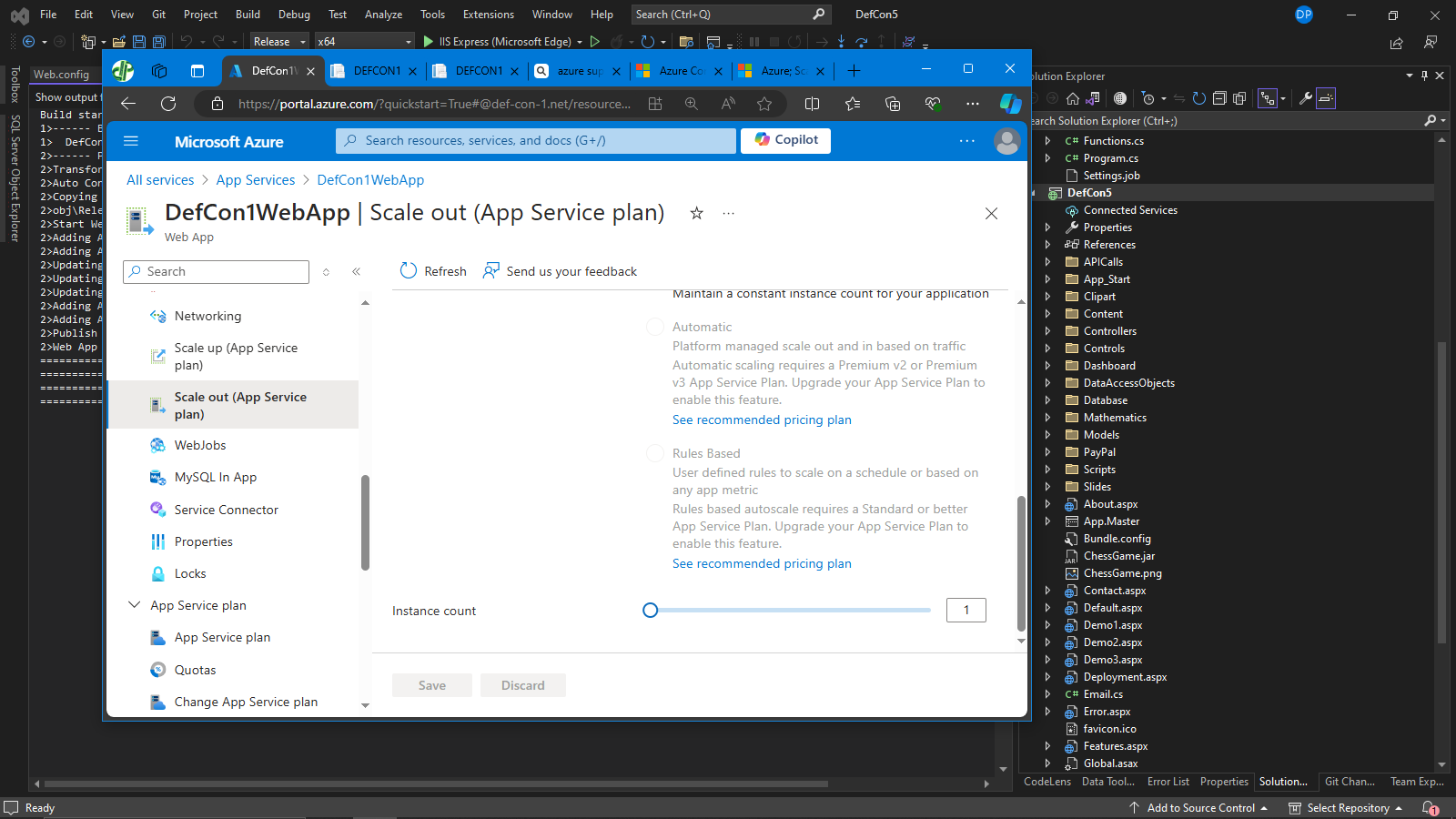
Task: Refresh the Solution Explorer tree
Action: pyautogui.click(x=1199, y=98)
